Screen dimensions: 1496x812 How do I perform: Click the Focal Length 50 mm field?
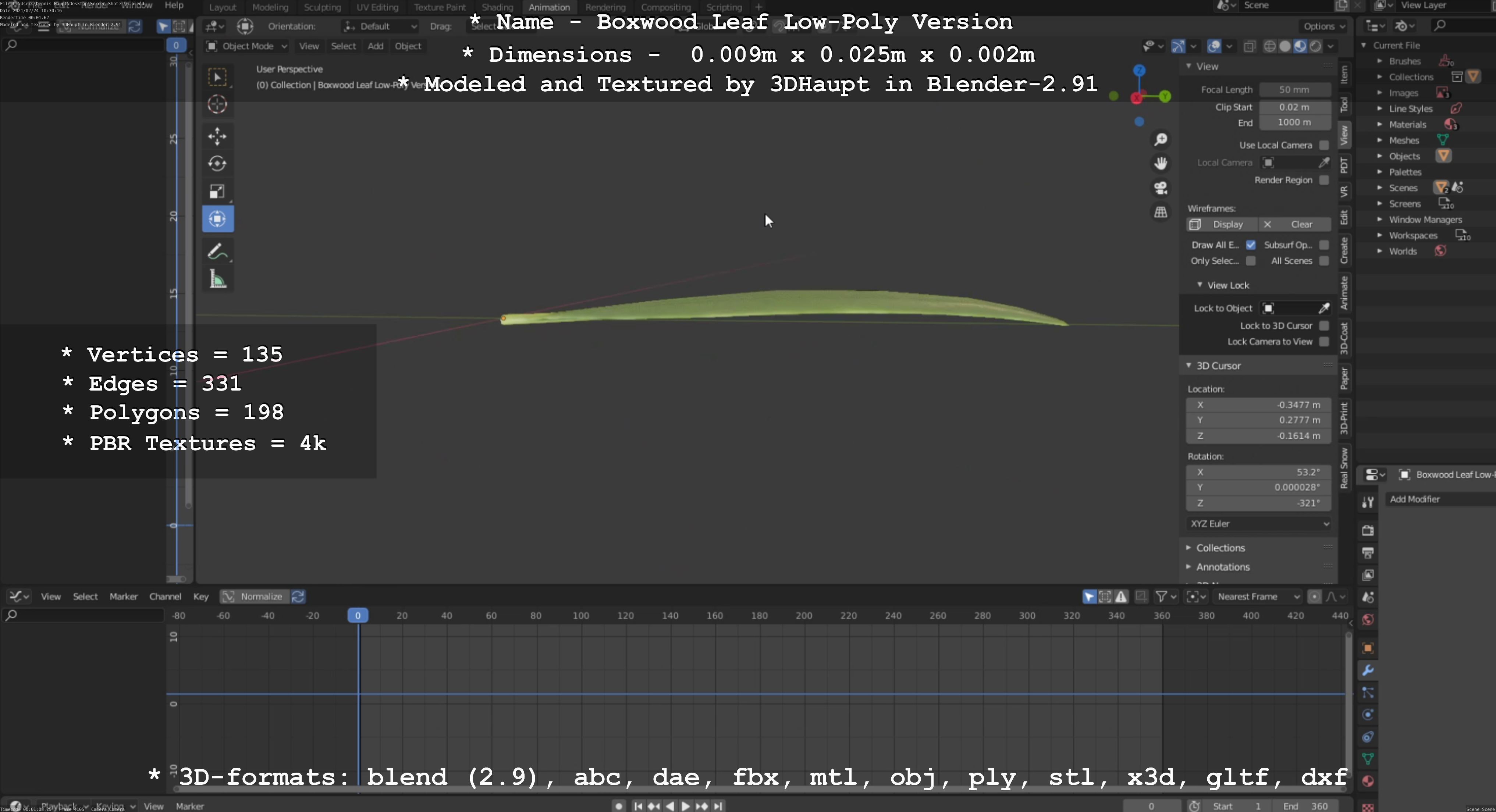click(1294, 90)
